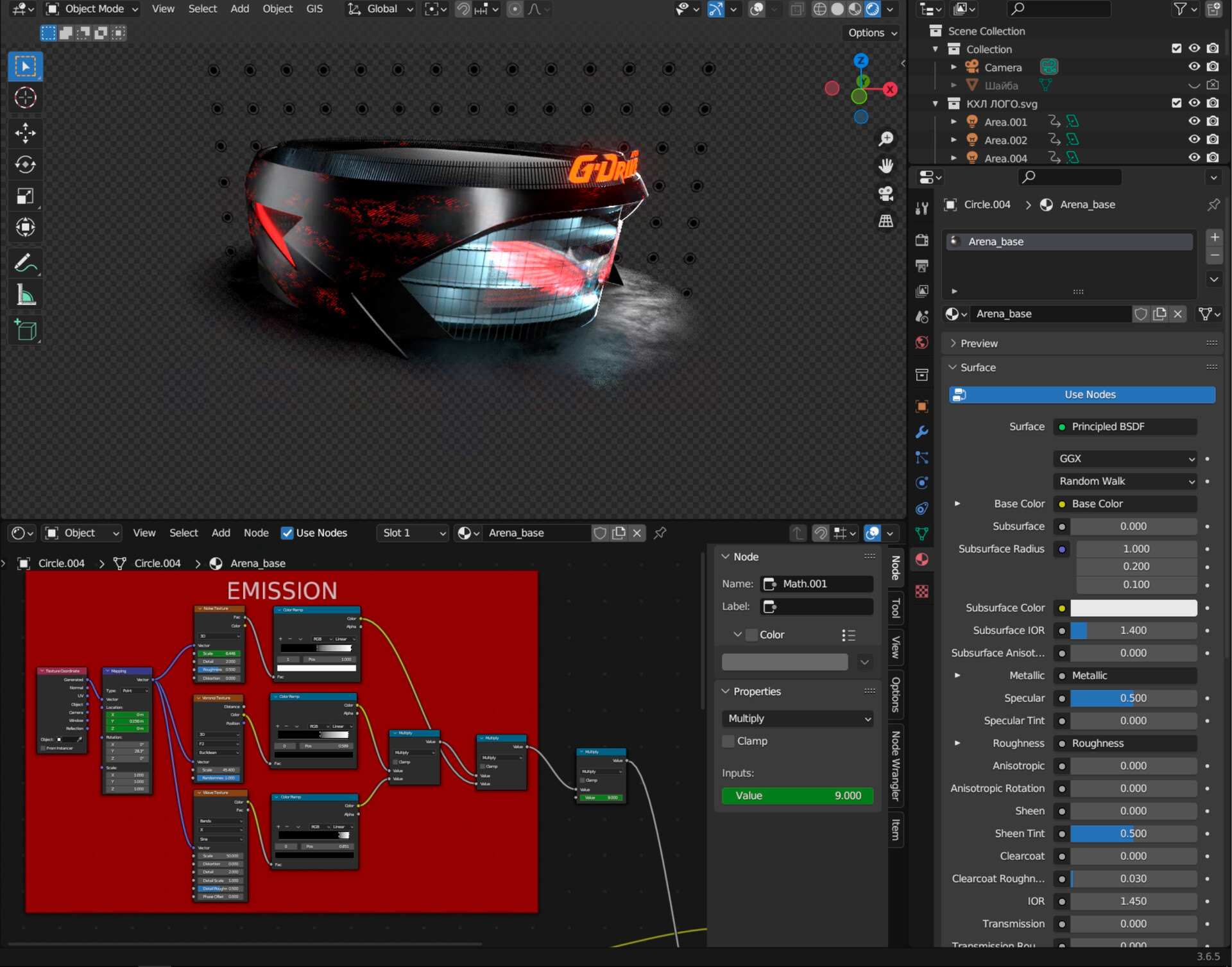1232x967 pixels.
Task: Open the Multiply operation dropdown
Action: tap(798, 719)
